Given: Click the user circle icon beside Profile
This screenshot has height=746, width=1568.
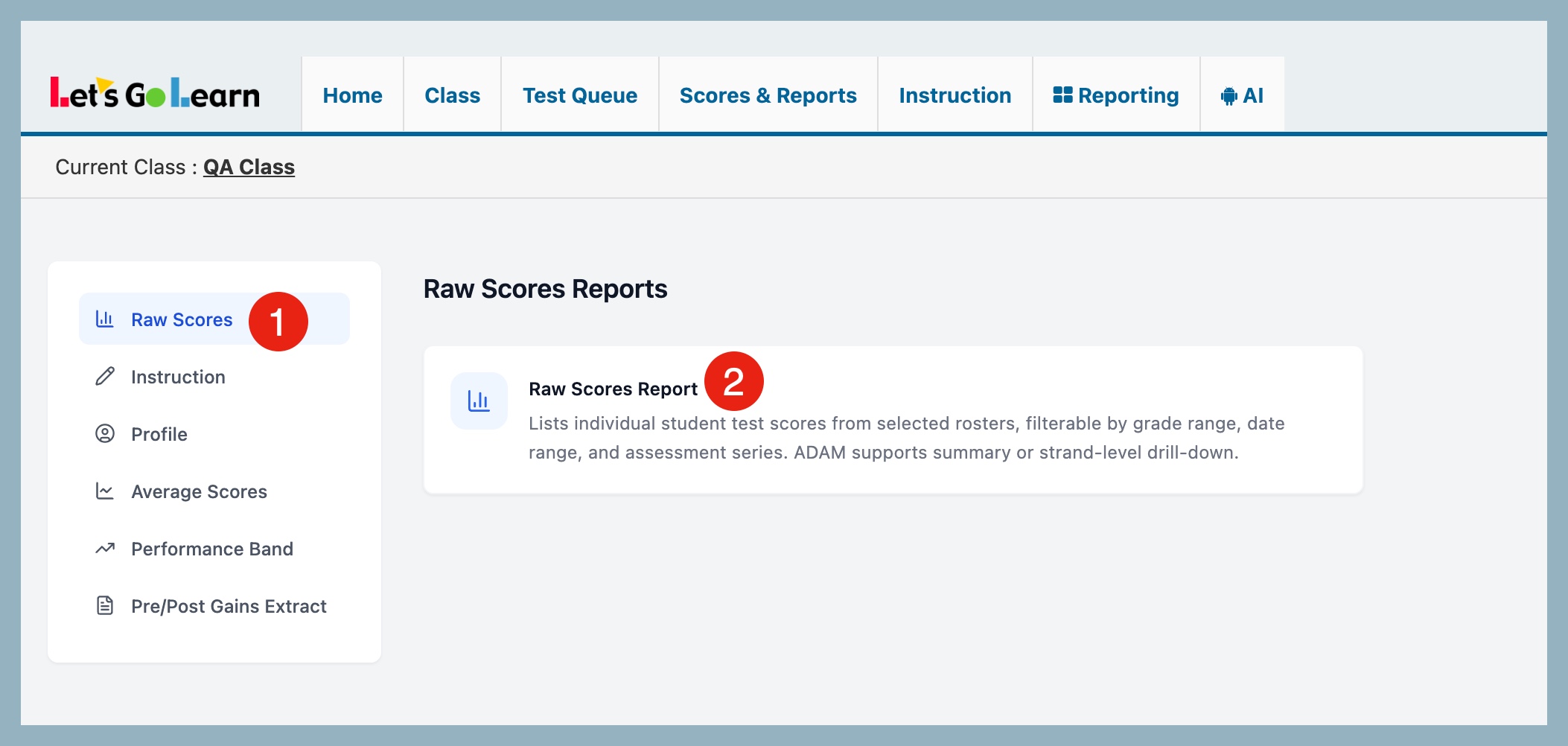Looking at the screenshot, I should [x=105, y=434].
